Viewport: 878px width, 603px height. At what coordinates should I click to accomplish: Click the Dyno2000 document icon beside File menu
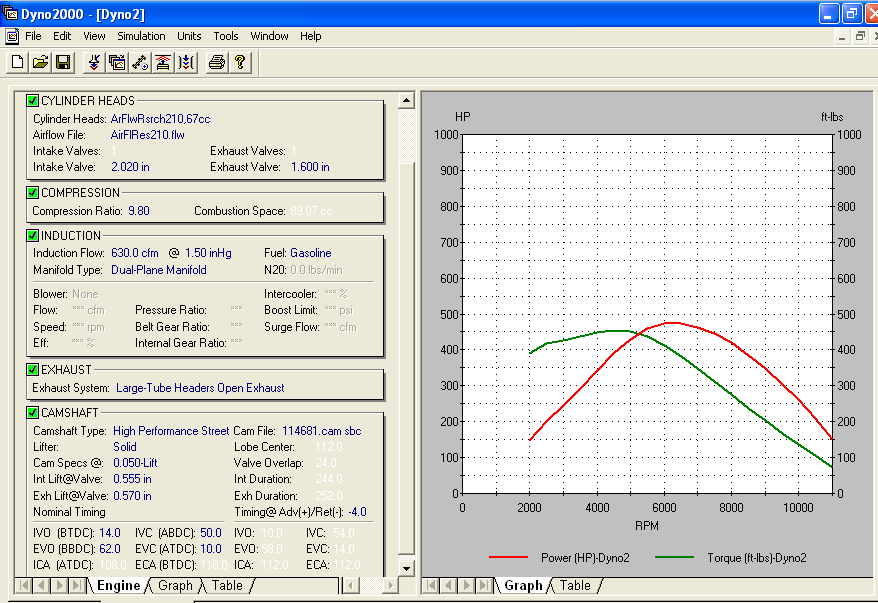(x=12, y=36)
